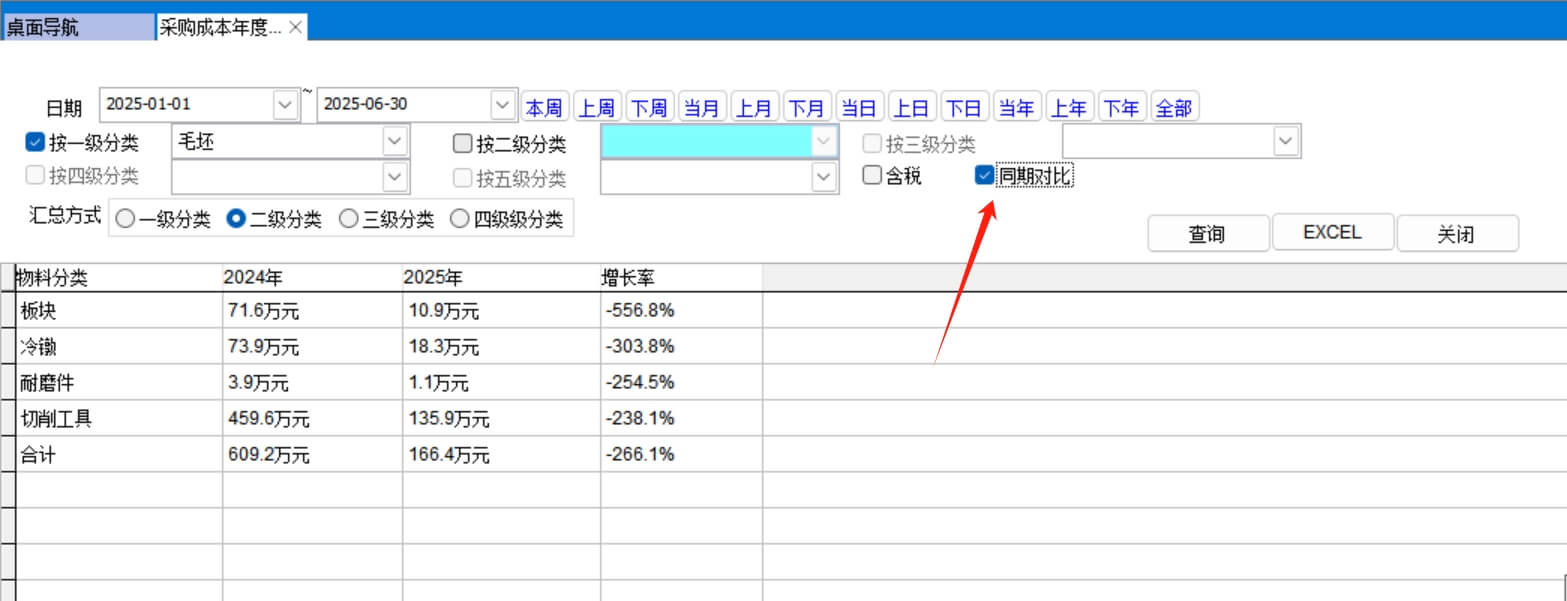
Task: Disable the 同期对比 checkbox
Action: (x=984, y=176)
